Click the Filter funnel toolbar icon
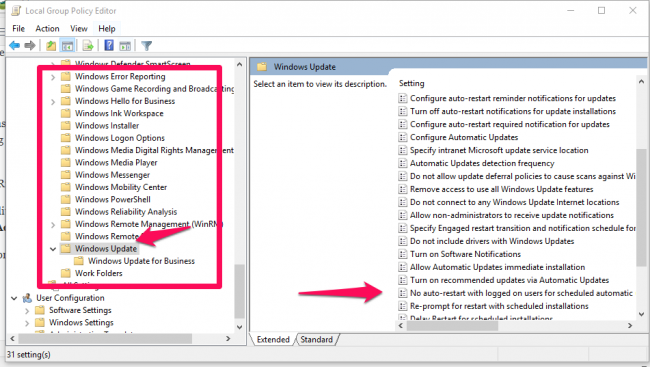The width and height of the screenshot is (650, 367). (x=146, y=46)
